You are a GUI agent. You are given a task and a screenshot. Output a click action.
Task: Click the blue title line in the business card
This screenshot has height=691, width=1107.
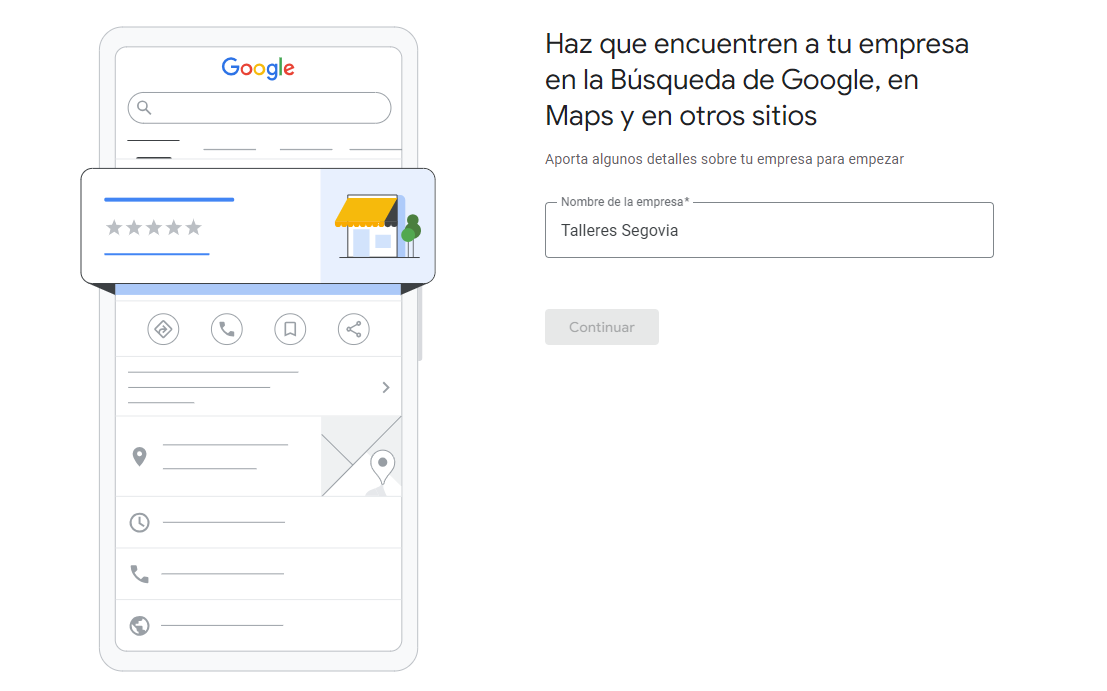pos(169,200)
